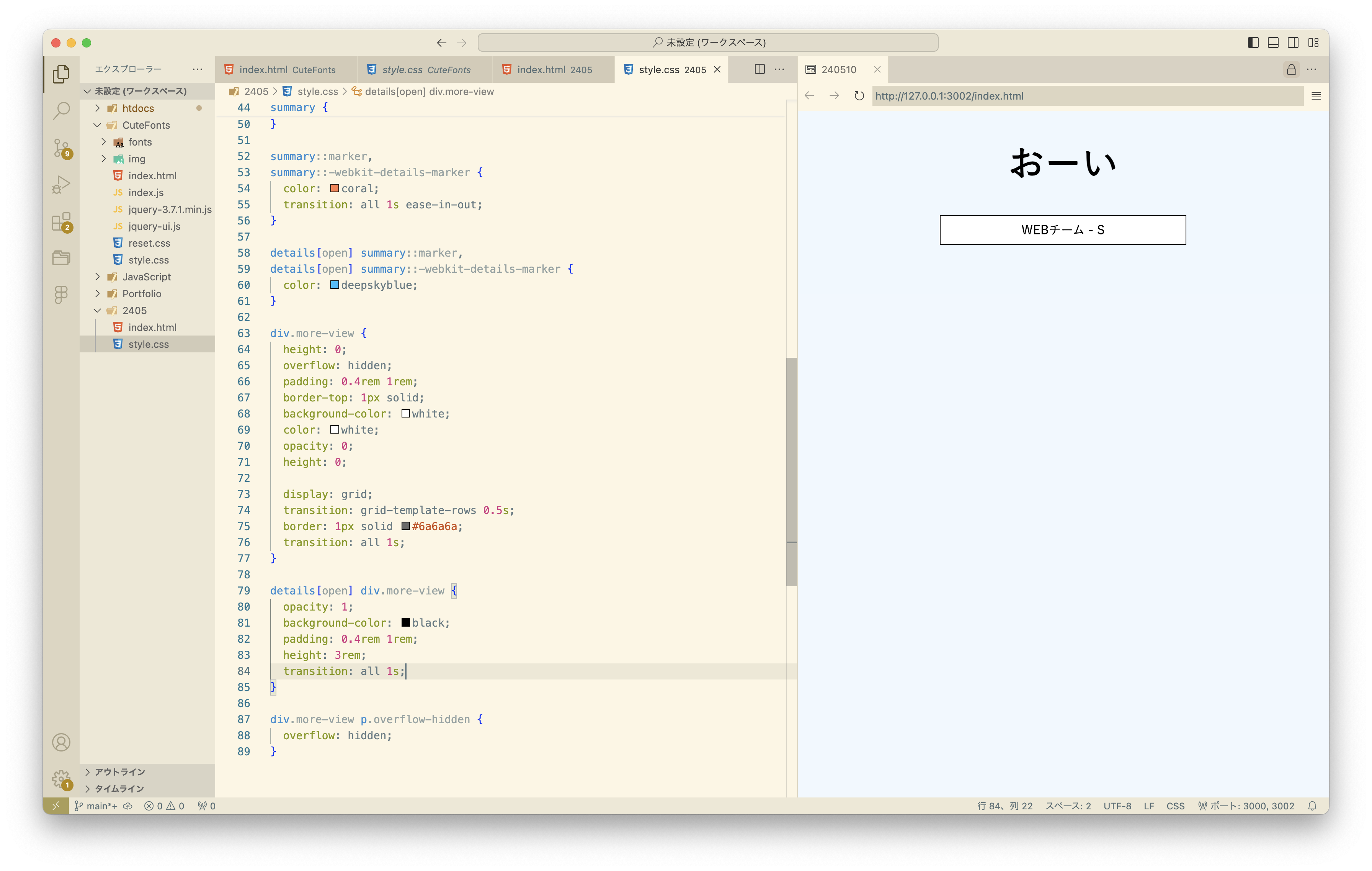Screen dimensions: 1372x871
Task: Open notifications bell in status bar
Action: click(1312, 806)
